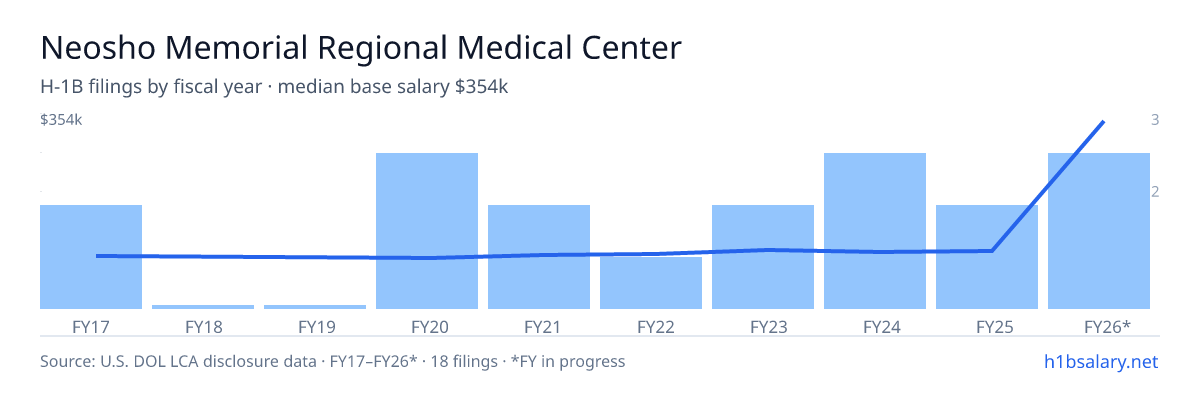Click the Neosho Memorial Regional Medical Center title
This screenshot has height=400, width=1200.
click(361, 48)
